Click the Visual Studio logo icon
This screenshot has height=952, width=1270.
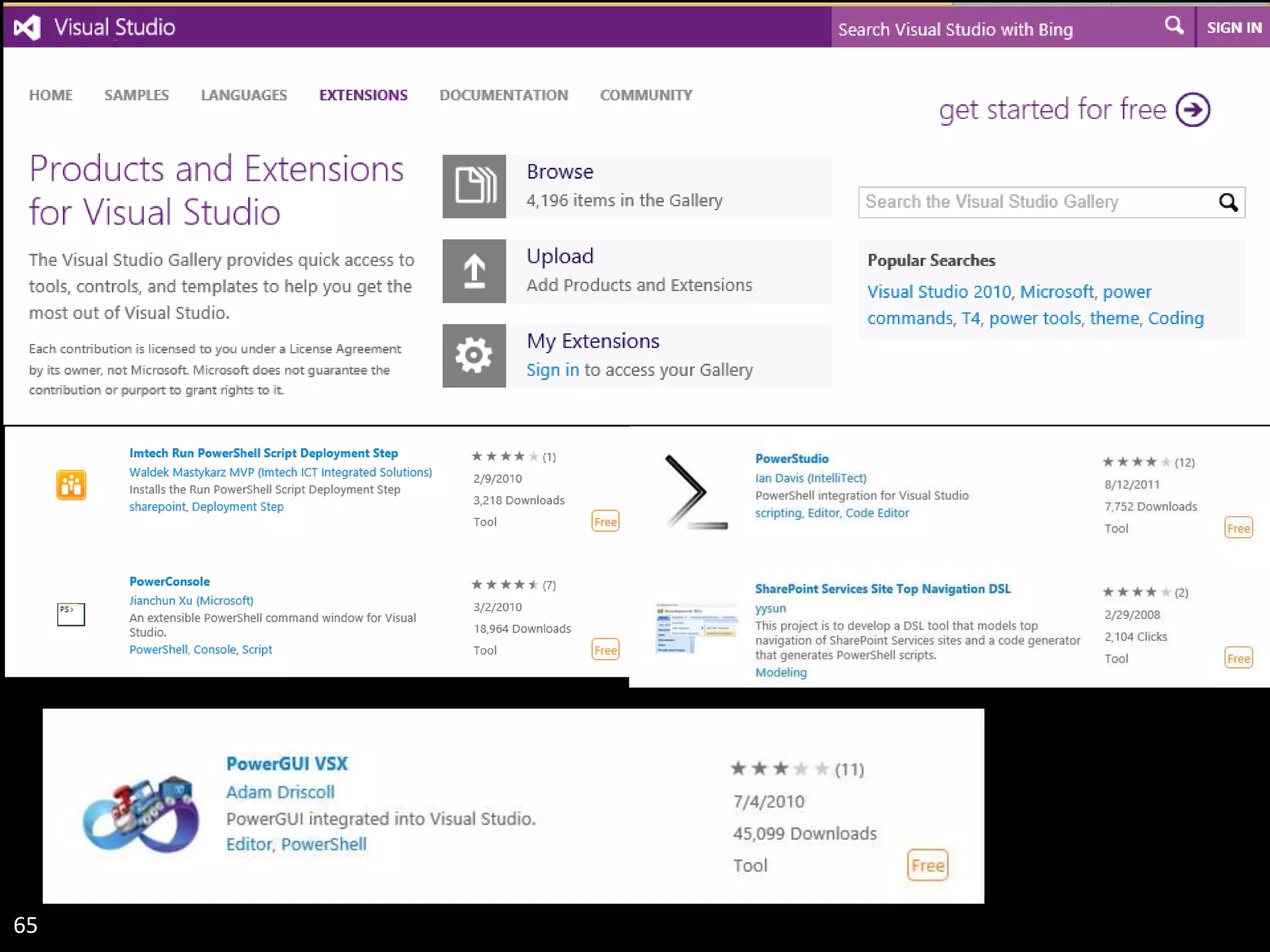point(27,27)
